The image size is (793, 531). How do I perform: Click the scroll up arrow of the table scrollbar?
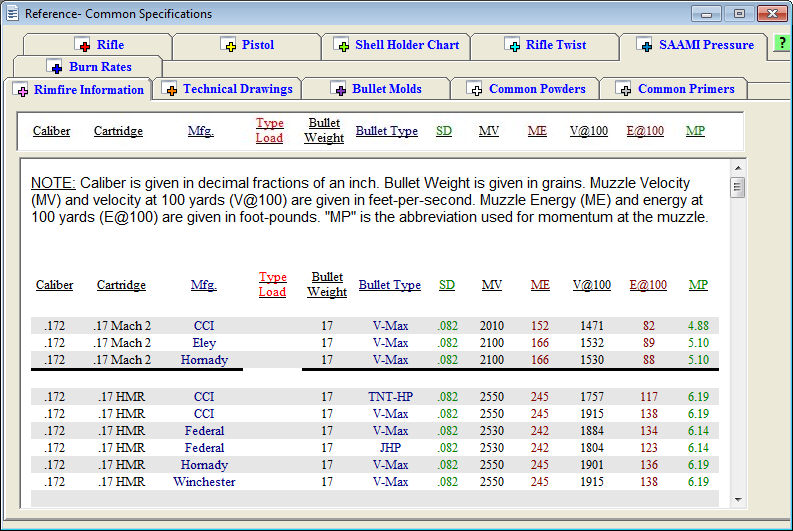point(738,167)
